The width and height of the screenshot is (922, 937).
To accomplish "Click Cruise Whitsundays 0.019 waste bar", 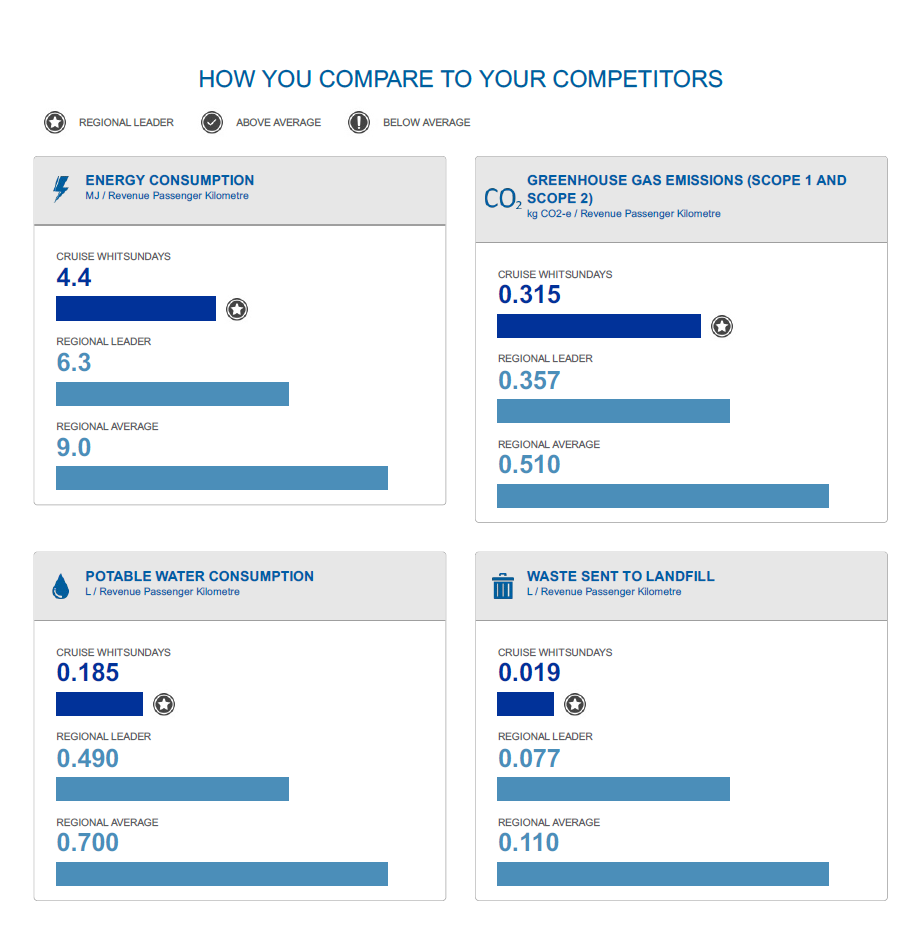I will click(525, 704).
